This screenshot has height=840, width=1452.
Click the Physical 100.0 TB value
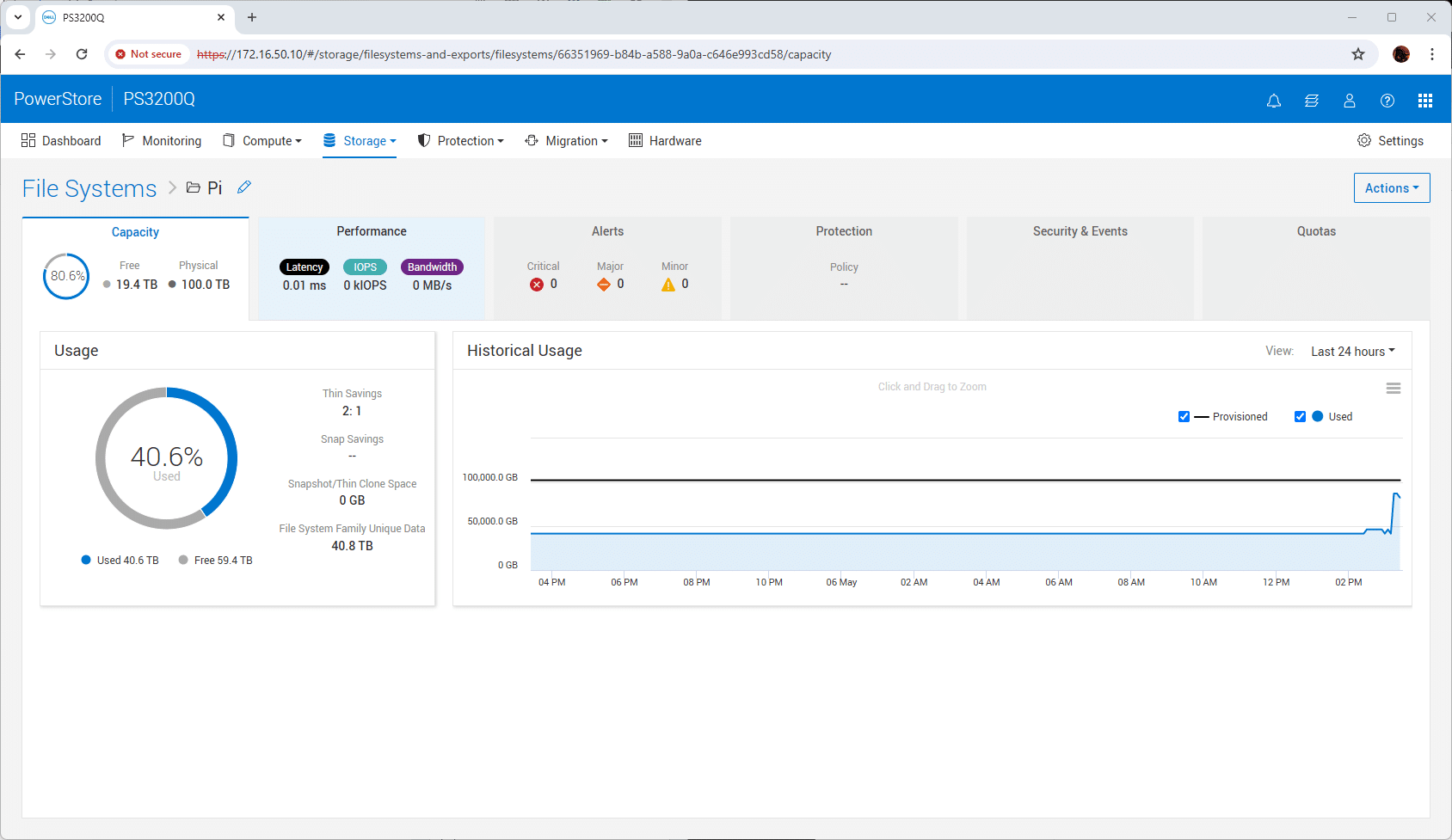206,285
